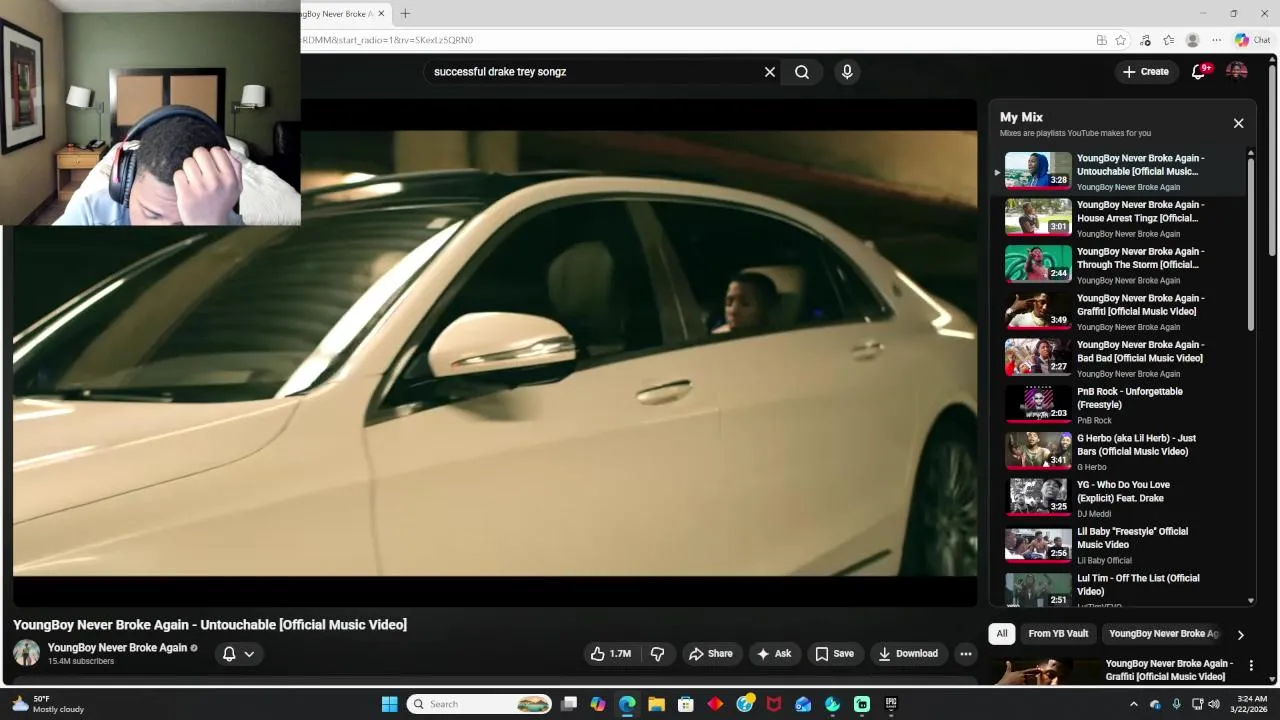This screenshot has width=1280, height=720.
Task: Click PnB Rock - Unforgettable (Freestyle) title
Action: click(x=1129, y=398)
